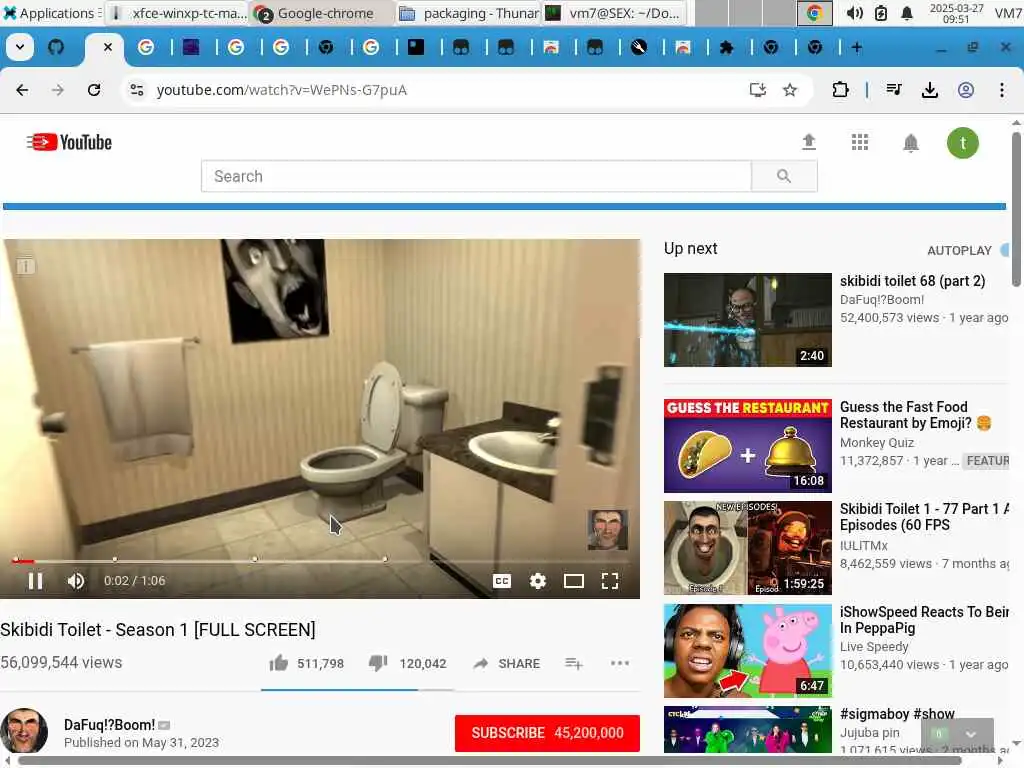Open the info card icon on video

pos(25,266)
